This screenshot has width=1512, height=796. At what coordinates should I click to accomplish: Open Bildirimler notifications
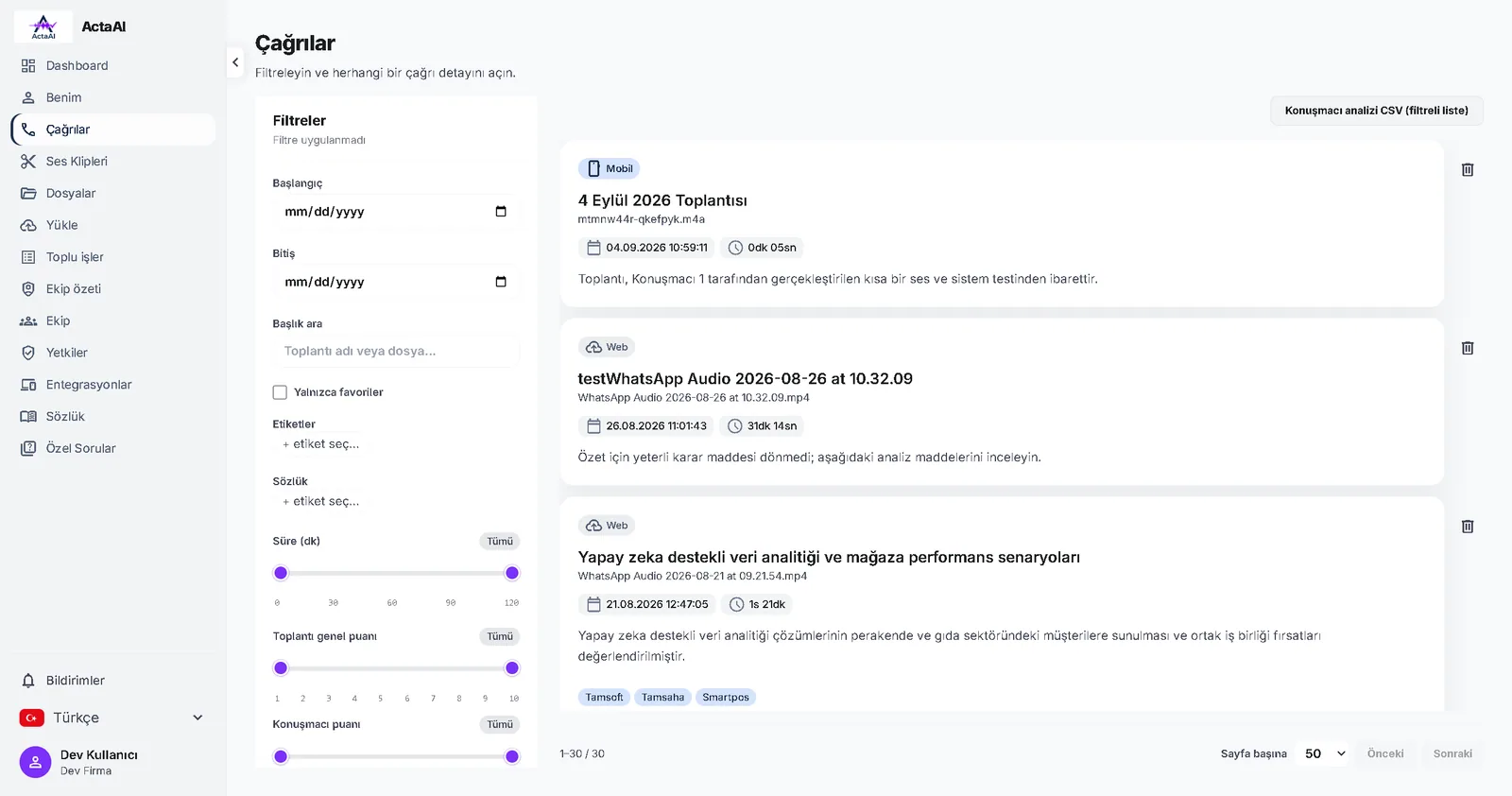113,681
